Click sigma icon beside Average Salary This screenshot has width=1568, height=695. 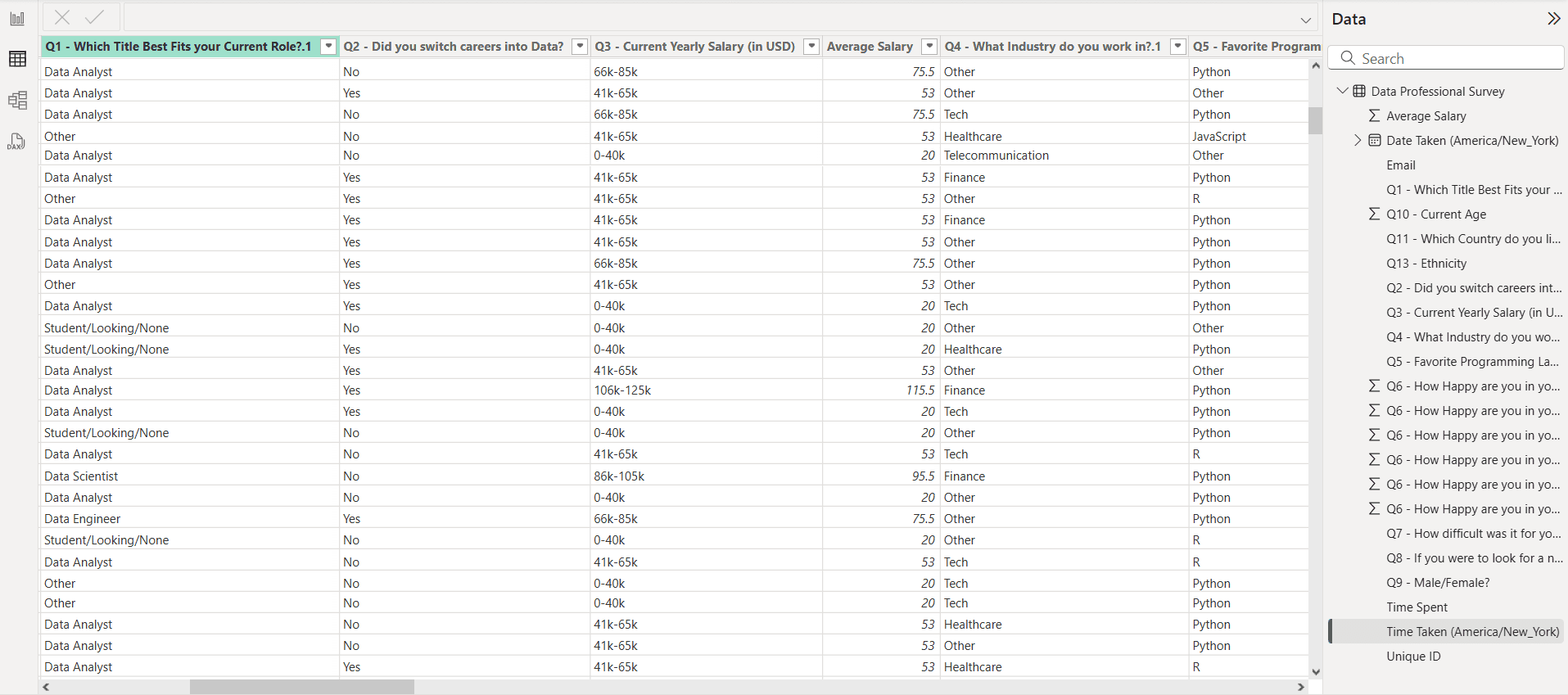pos(1374,115)
